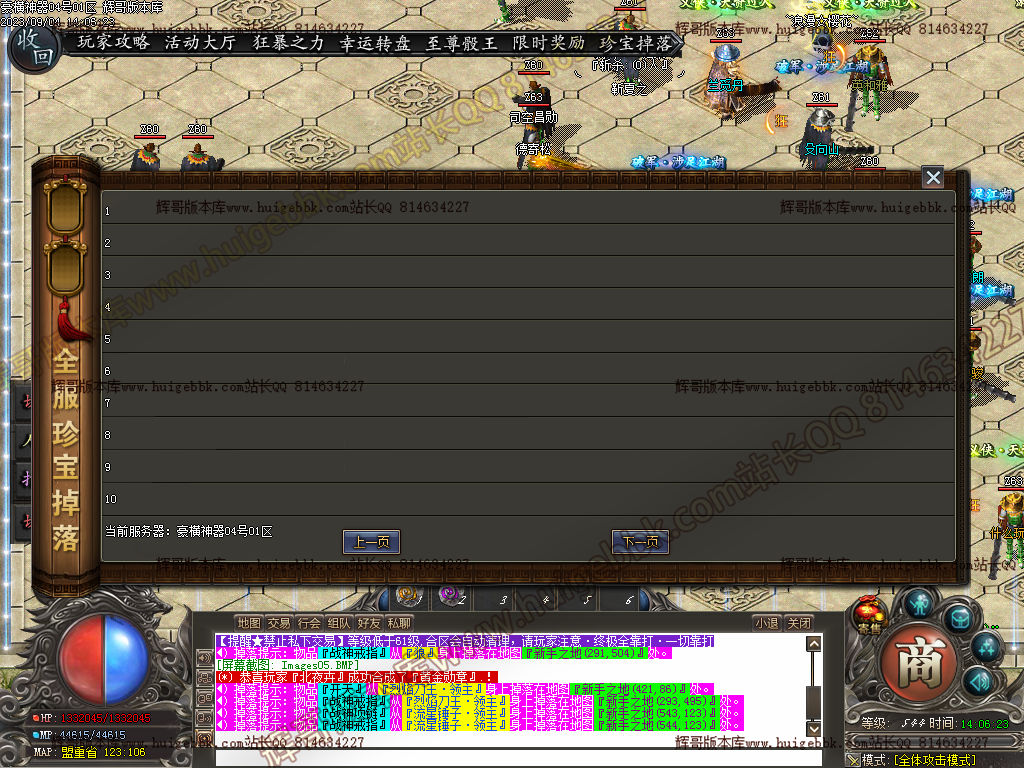Open the 狂暴之力 menu

point(288,42)
